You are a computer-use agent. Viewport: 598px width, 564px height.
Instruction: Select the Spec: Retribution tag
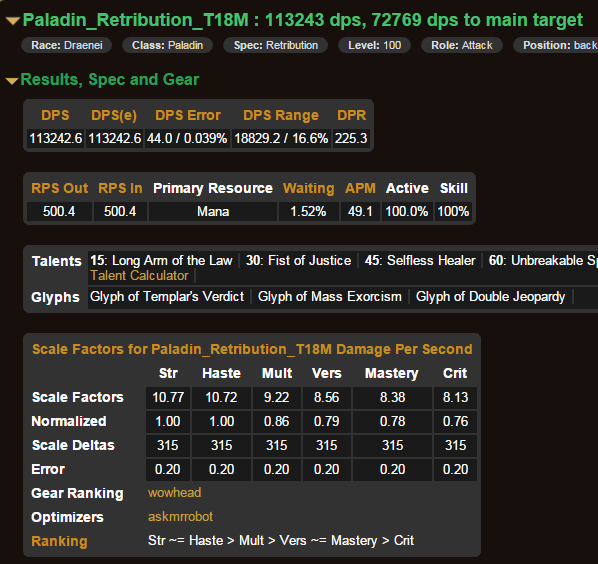(275, 45)
